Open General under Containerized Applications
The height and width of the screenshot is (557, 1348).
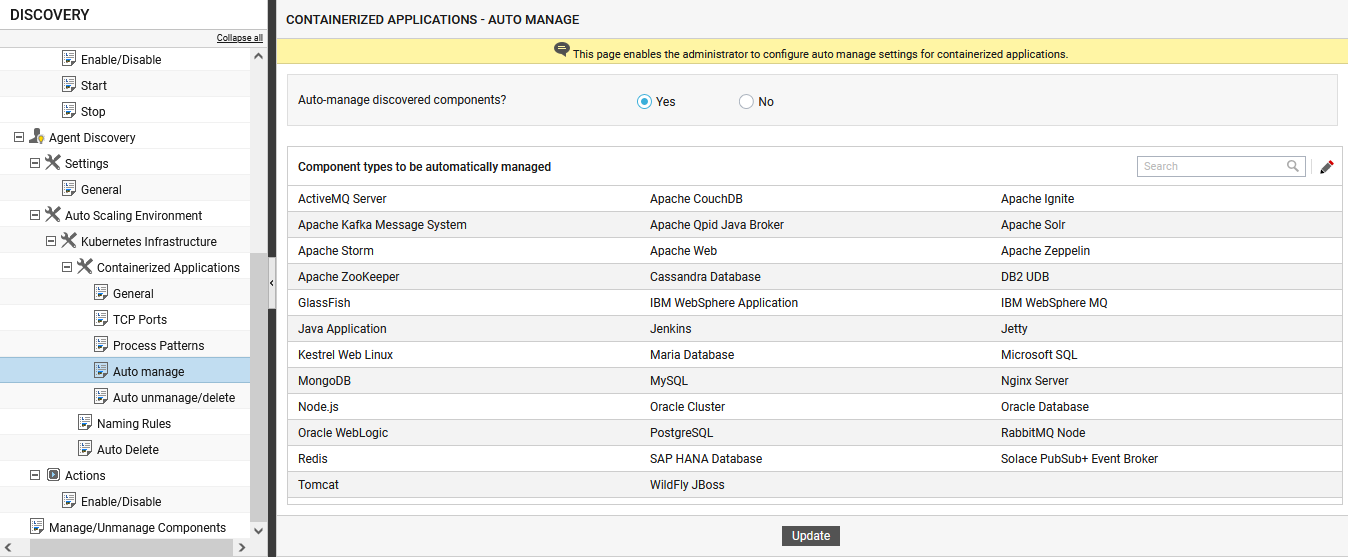click(133, 294)
